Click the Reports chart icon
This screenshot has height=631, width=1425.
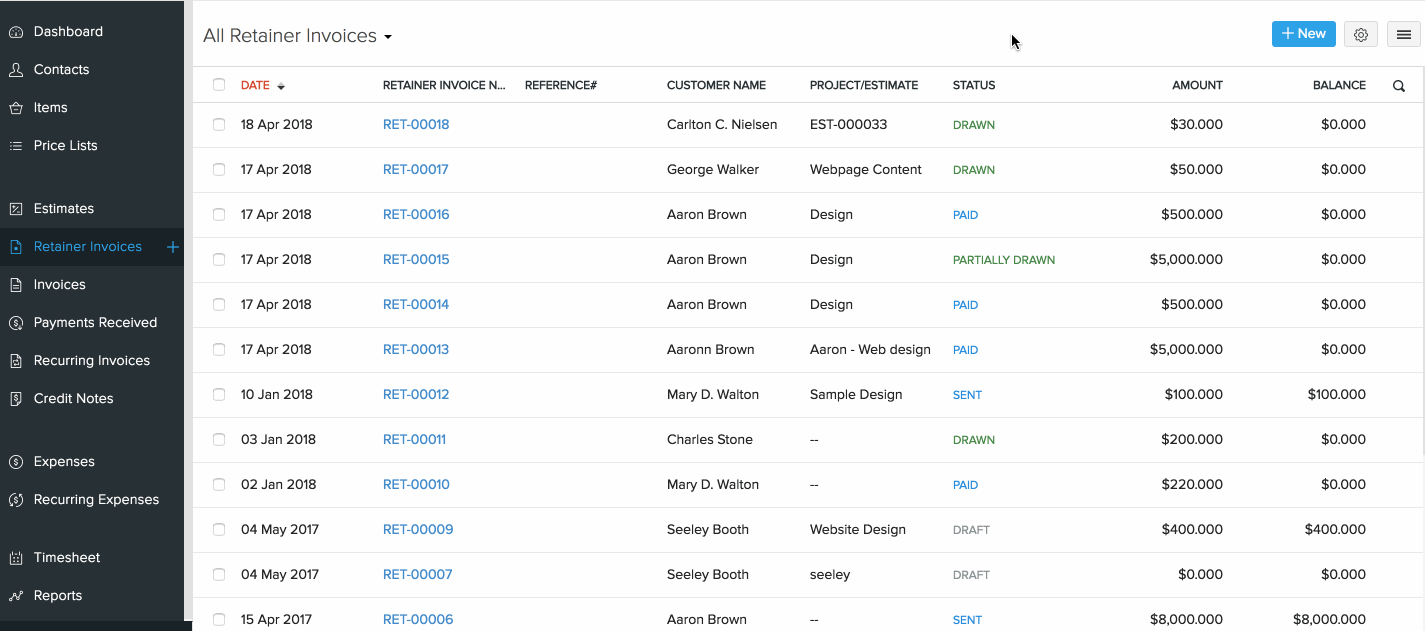coord(16,596)
